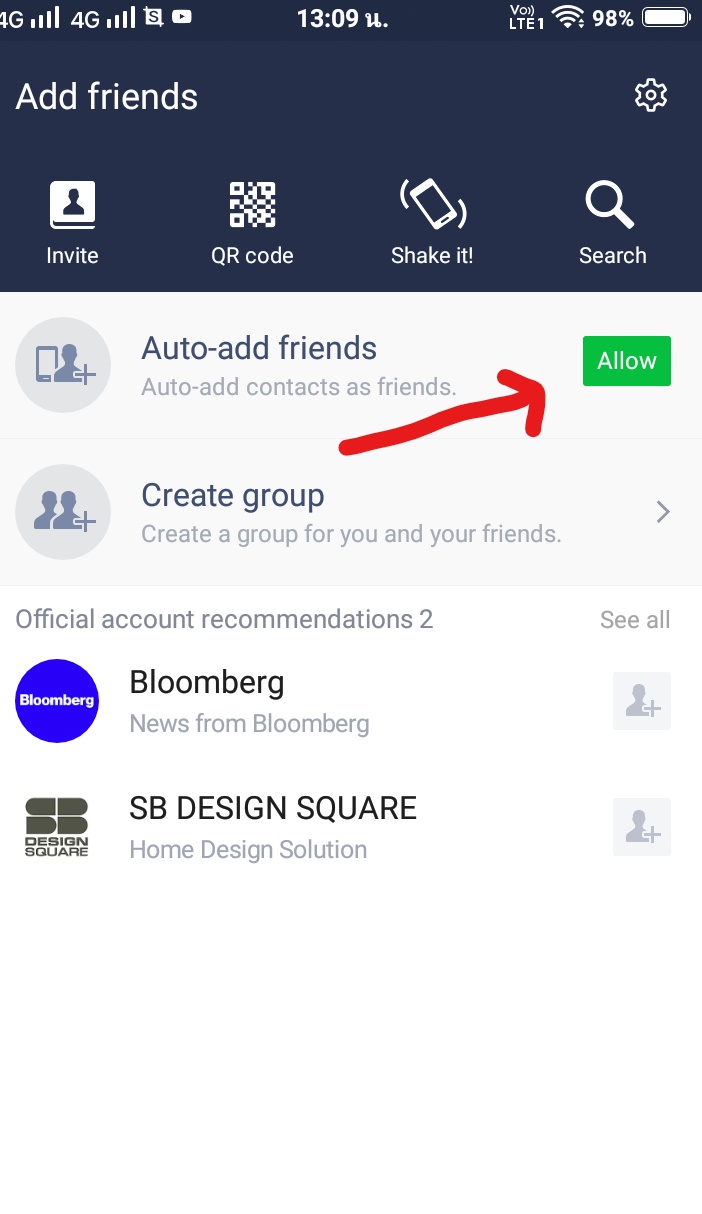Open the Bloomberg logo thumbnail

coord(57,701)
